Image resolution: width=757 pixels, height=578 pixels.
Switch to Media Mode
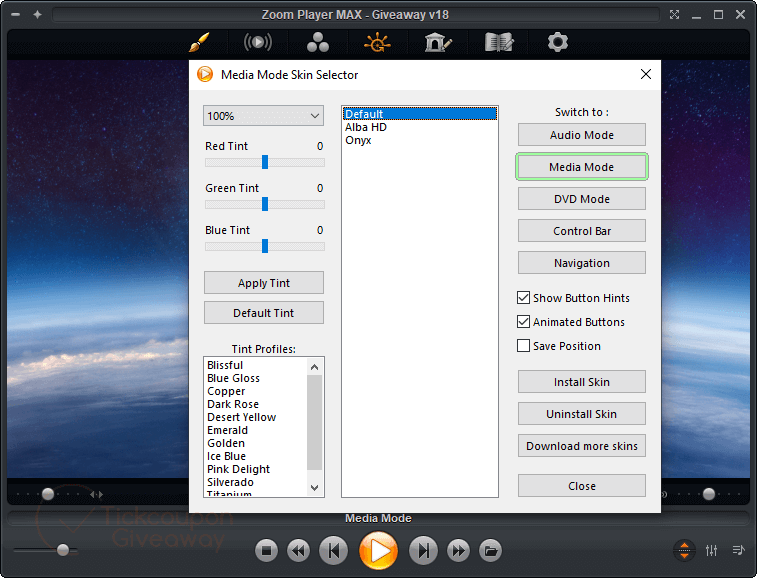click(582, 167)
